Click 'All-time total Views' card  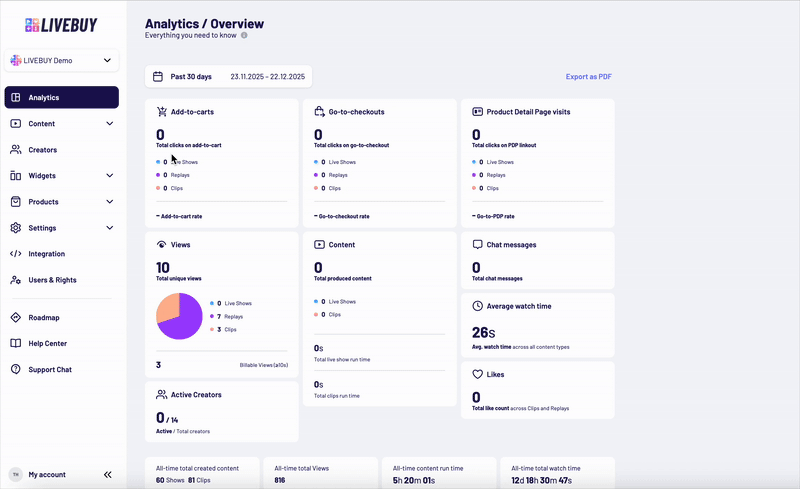pyautogui.click(x=320, y=473)
